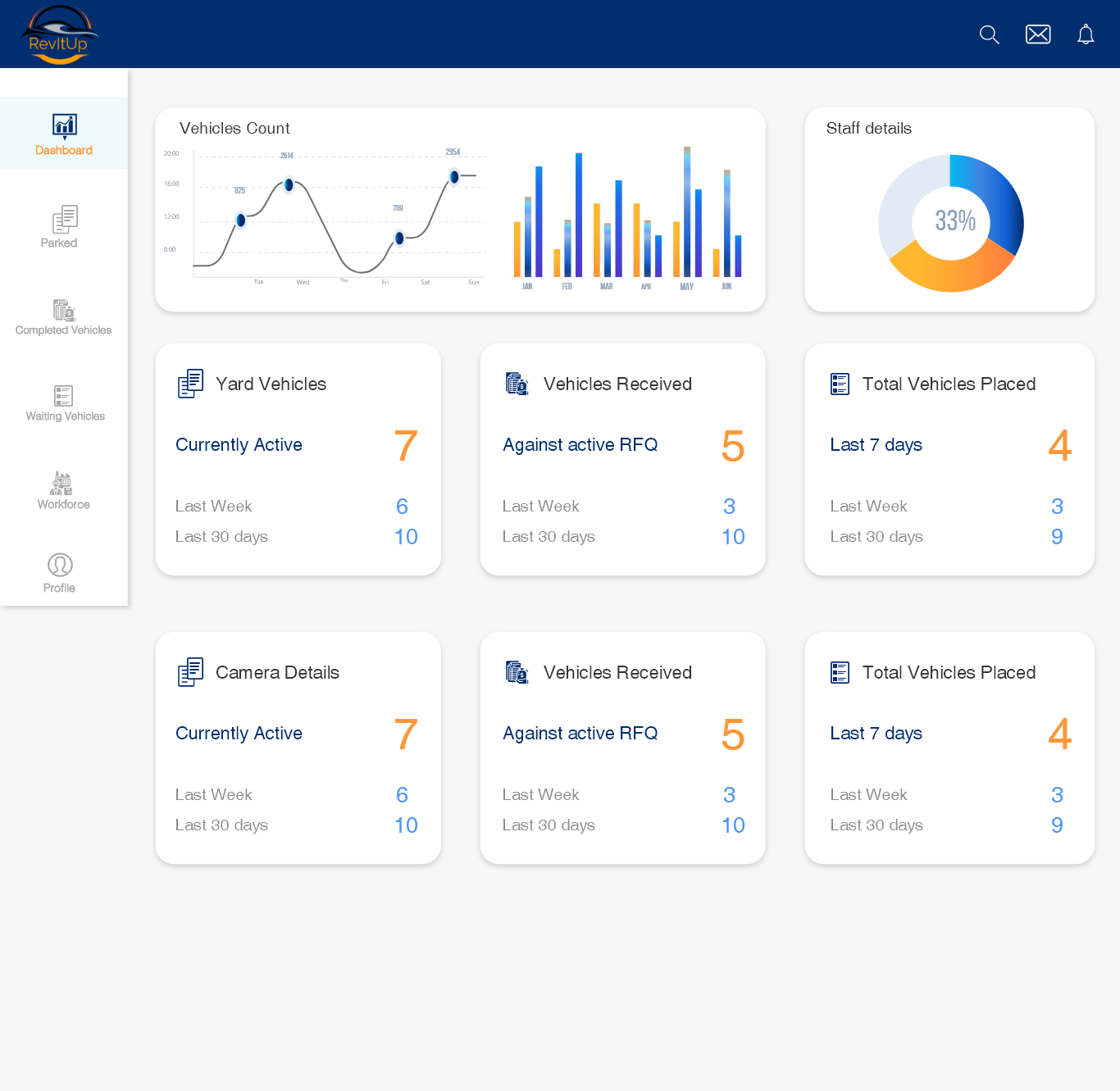Click the Camera Details card icon

pyautogui.click(x=190, y=672)
